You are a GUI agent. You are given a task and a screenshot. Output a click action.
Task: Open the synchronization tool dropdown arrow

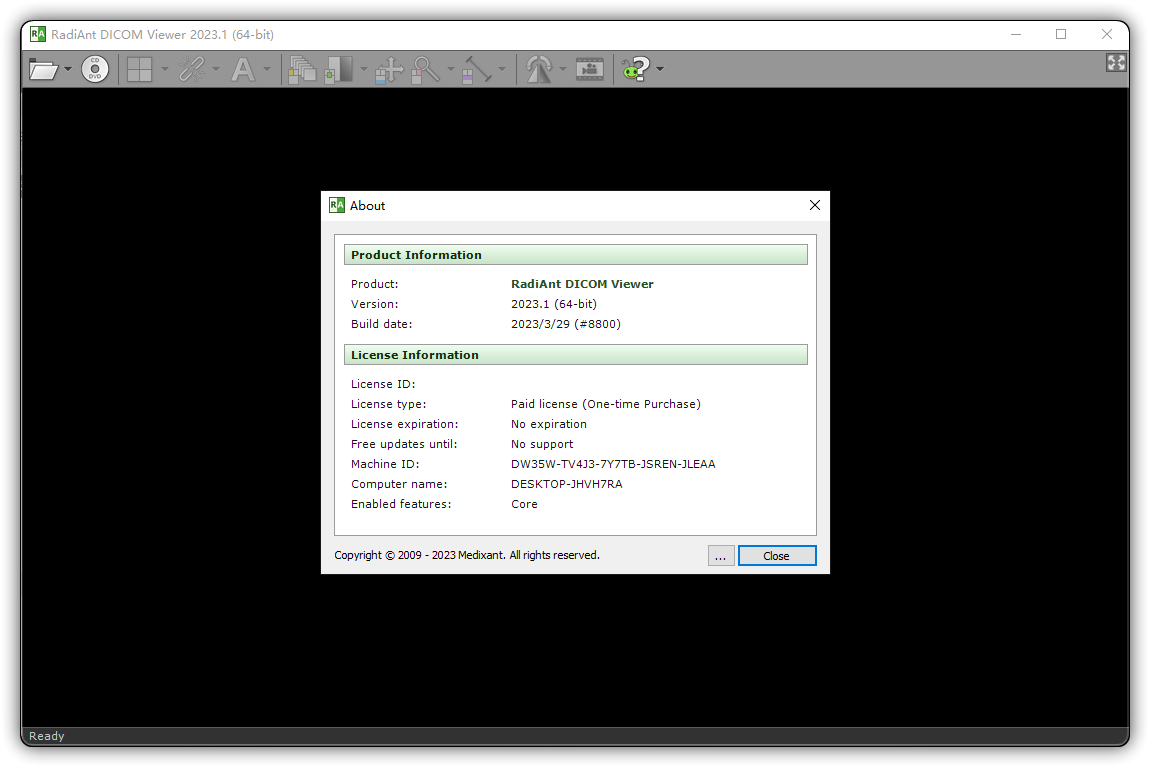coord(216,70)
